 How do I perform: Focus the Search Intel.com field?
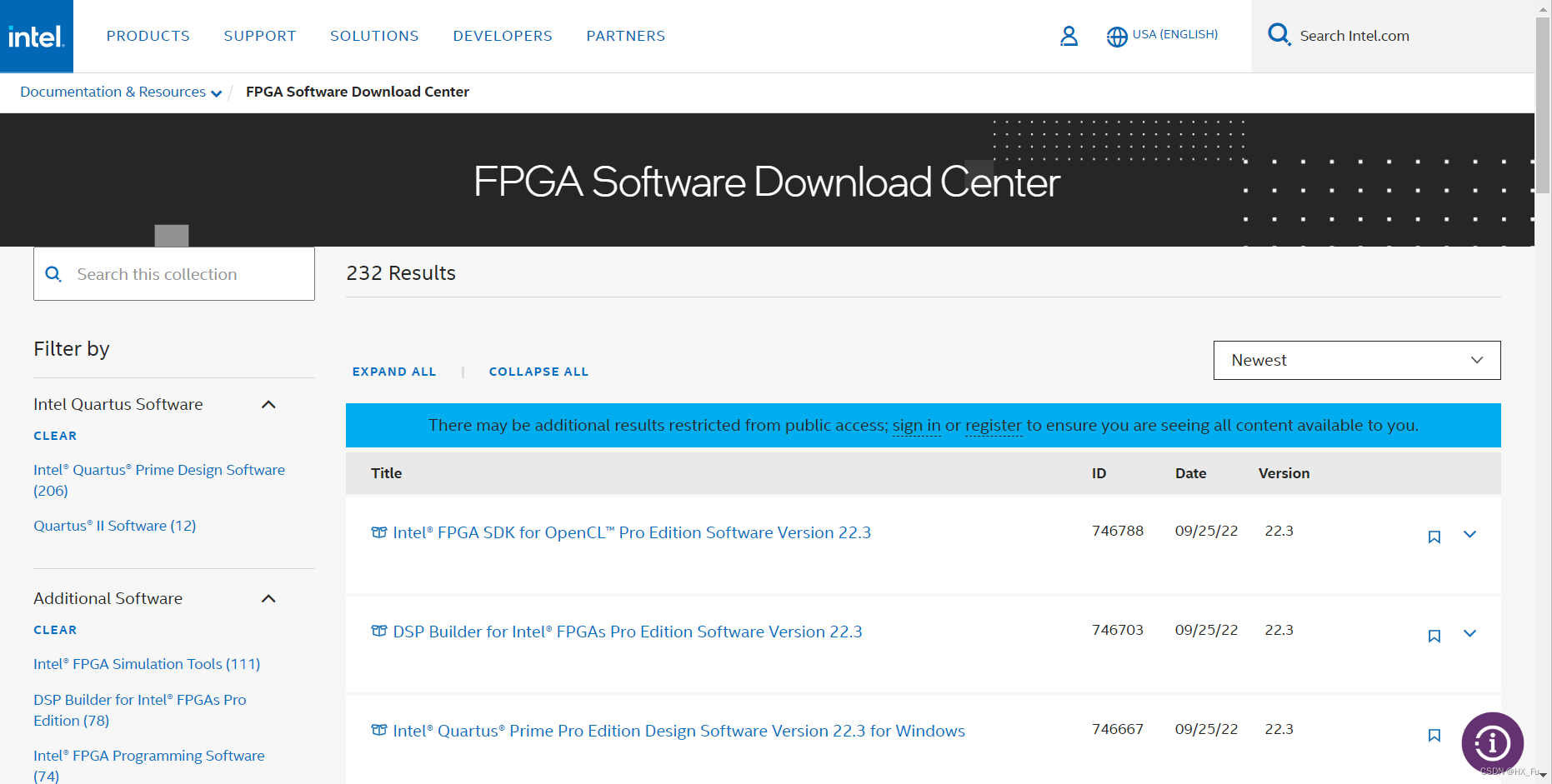click(1392, 36)
